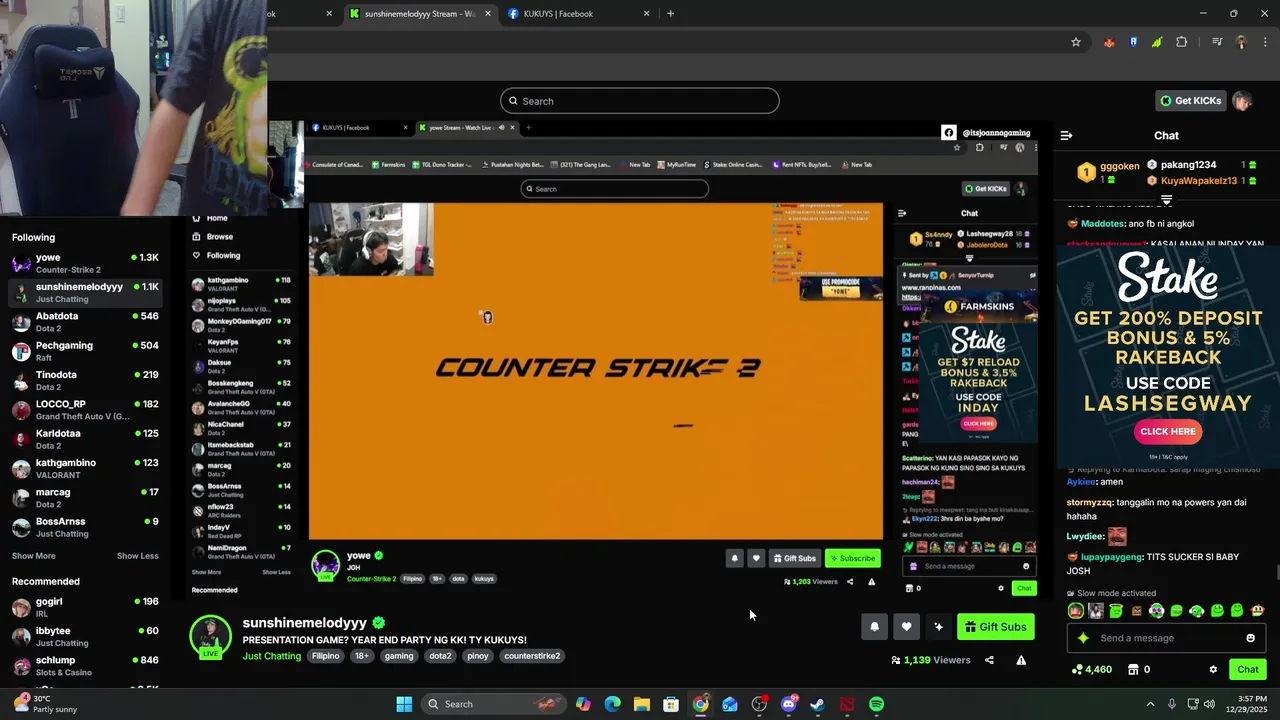Open kathgambino channel in Following list
Screen dimensions: 1280x720
point(85,468)
